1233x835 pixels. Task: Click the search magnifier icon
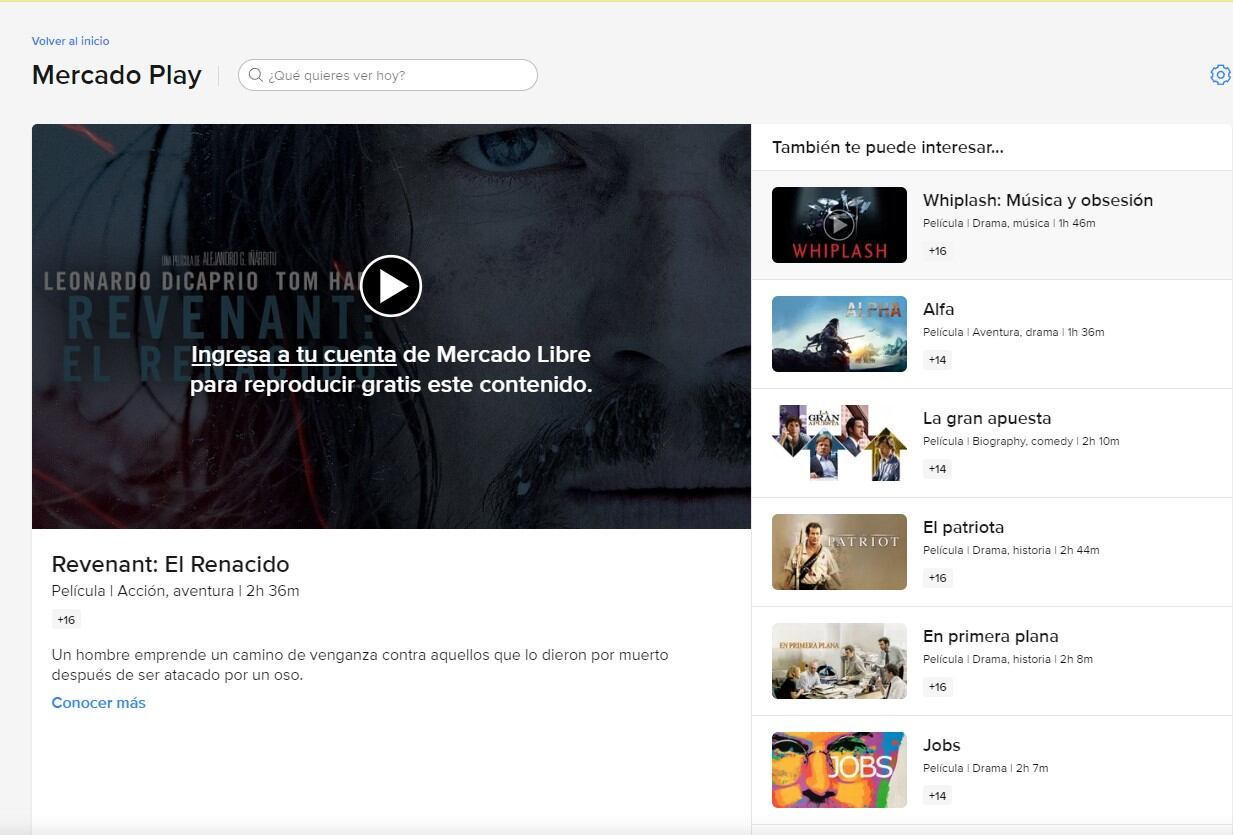256,75
